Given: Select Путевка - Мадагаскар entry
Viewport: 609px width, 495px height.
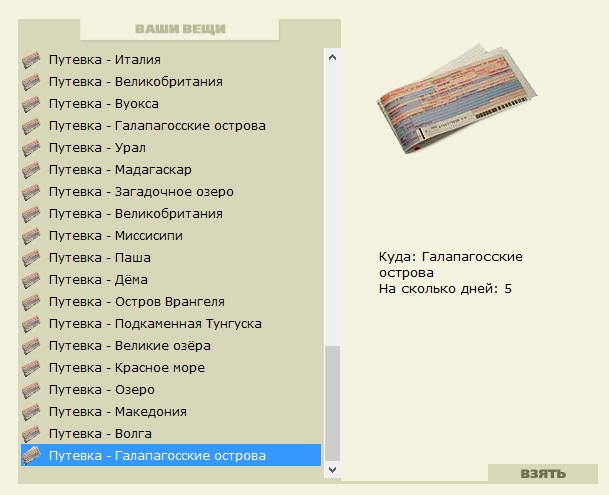Looking at the screenshot, I should [171, 170].
